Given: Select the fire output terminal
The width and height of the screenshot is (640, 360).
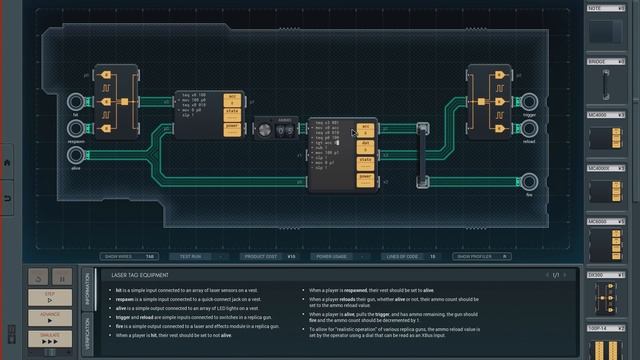Looking at the screenshot, I should pos(529,182).
